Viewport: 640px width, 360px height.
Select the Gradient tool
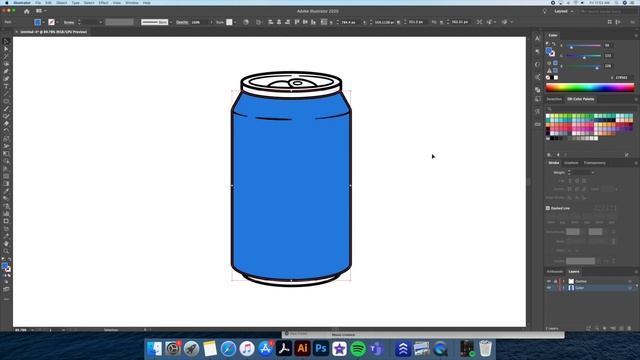click(x=6, y=183)
